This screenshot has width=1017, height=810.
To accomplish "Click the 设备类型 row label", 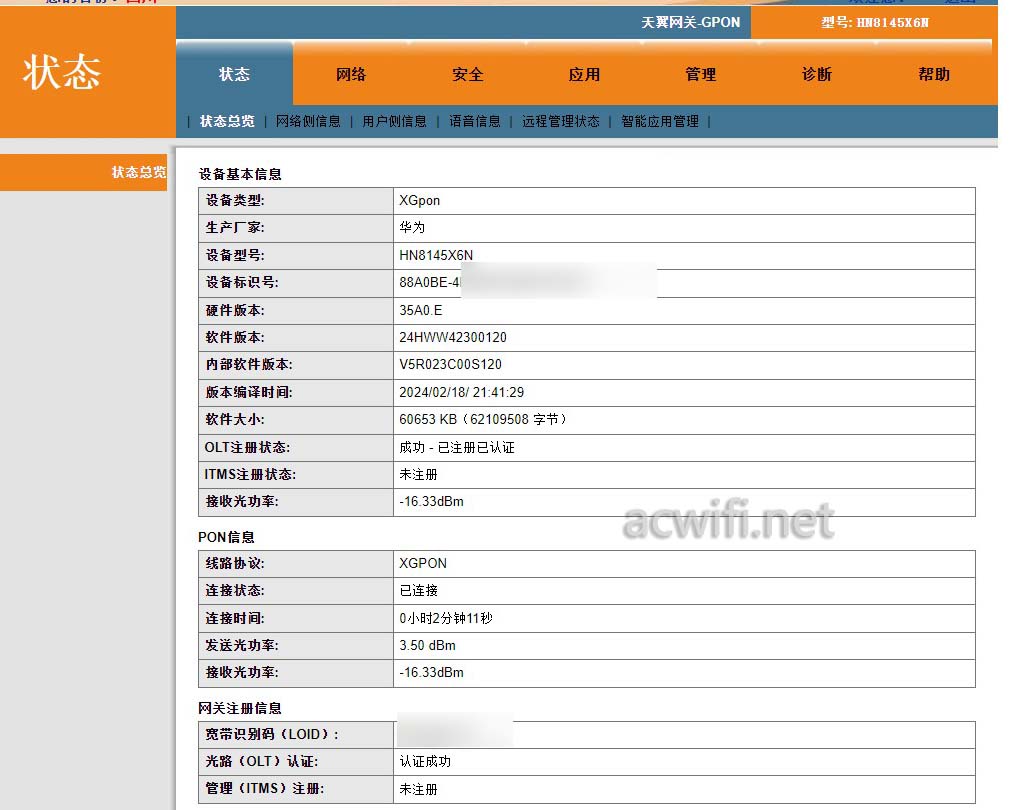I will click(x=235, y=200).
